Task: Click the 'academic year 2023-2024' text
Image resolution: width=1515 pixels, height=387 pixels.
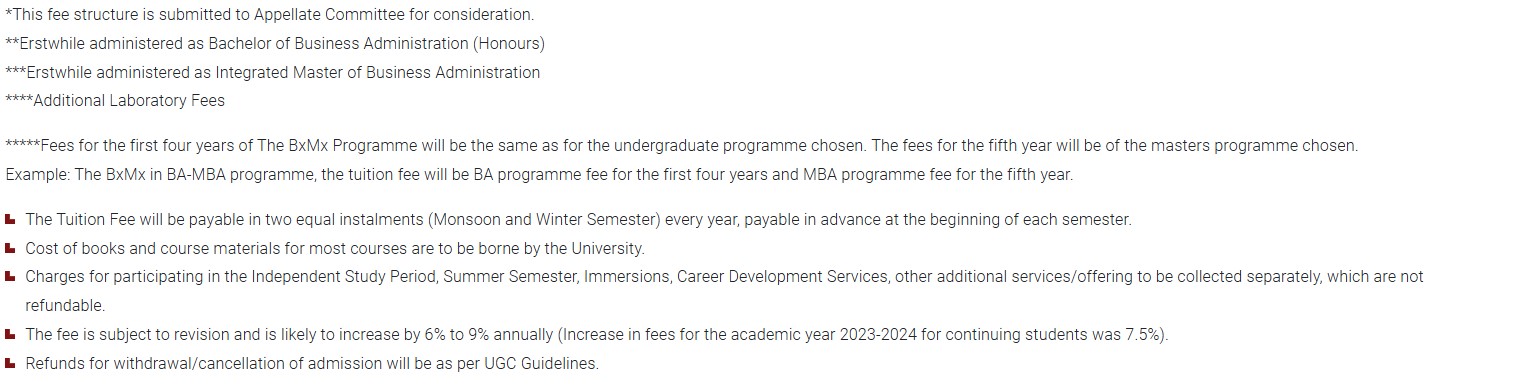Action: (x=822, y=335)
